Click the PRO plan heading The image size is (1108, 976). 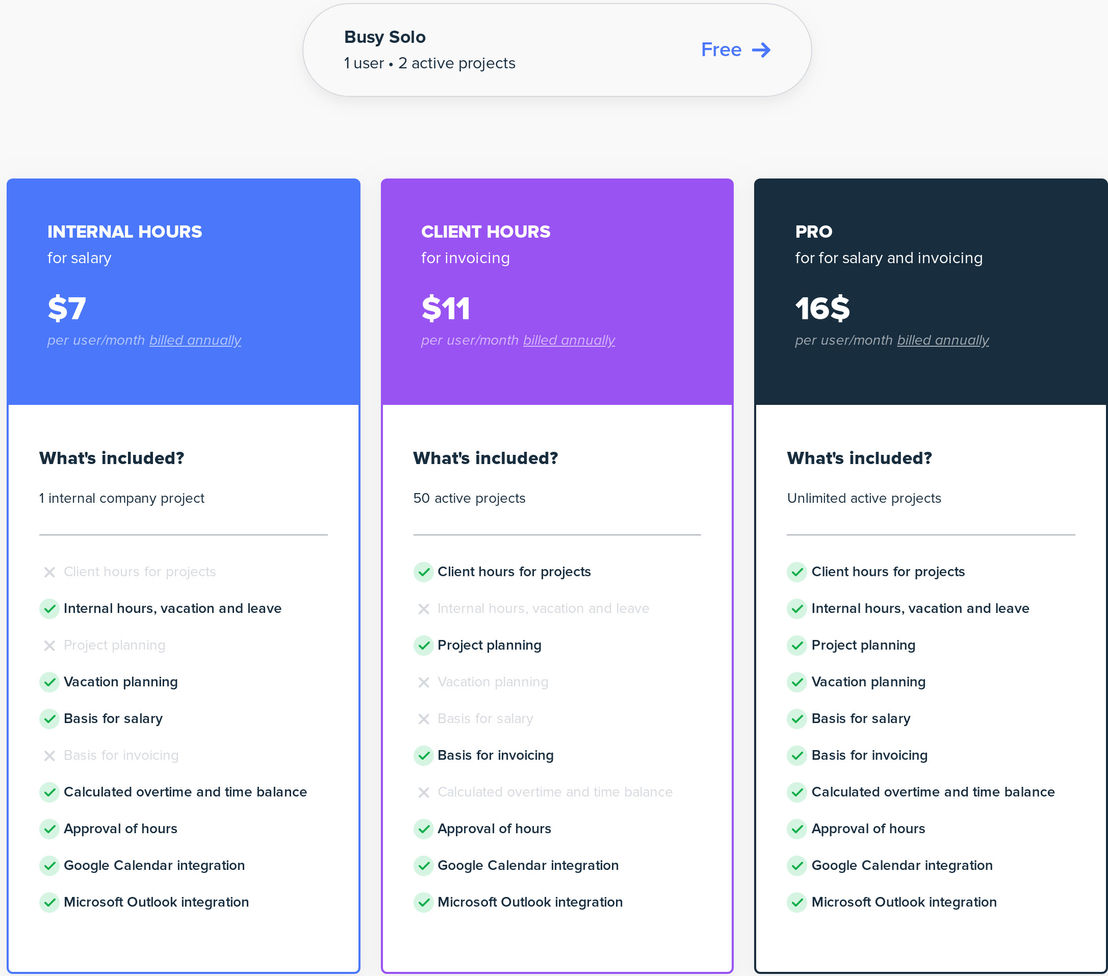pyautogui.click(x=813, y=232)
